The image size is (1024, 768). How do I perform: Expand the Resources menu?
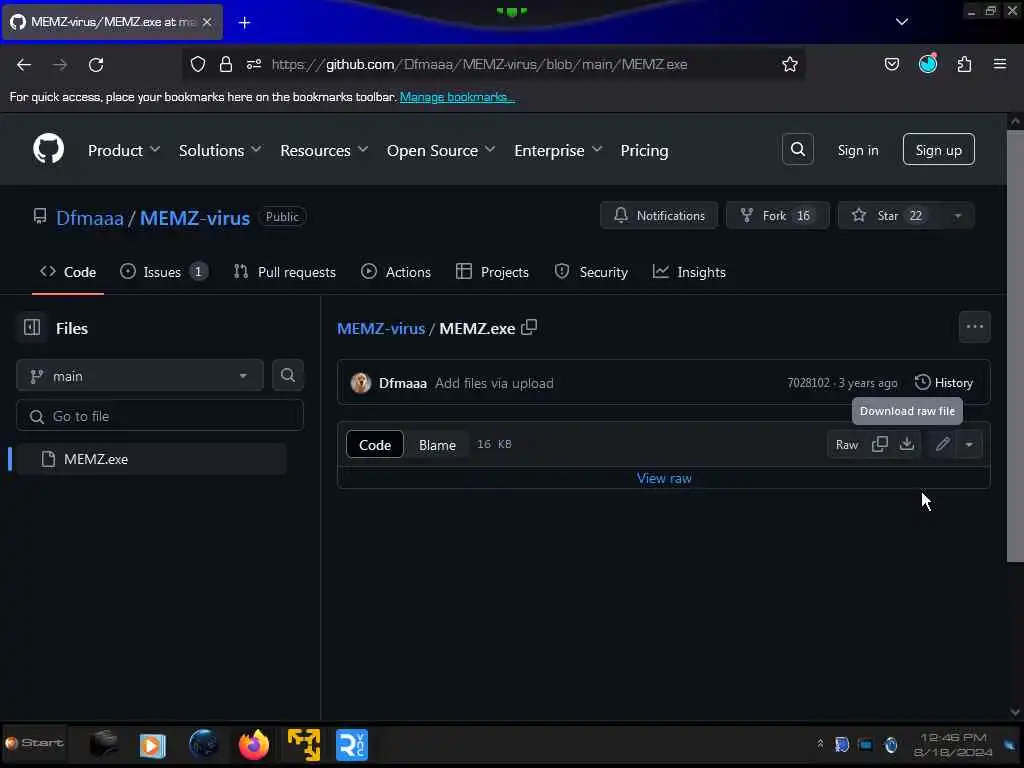pyautogui.click(x=324, y=150)
